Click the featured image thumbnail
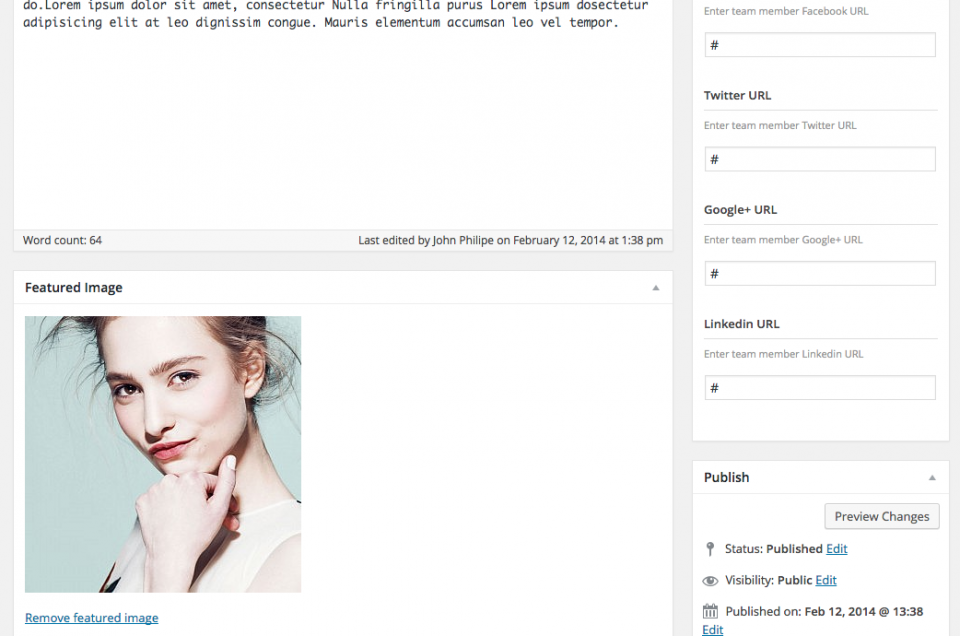Screen dimensions: 960x636 tap(163, 454)
